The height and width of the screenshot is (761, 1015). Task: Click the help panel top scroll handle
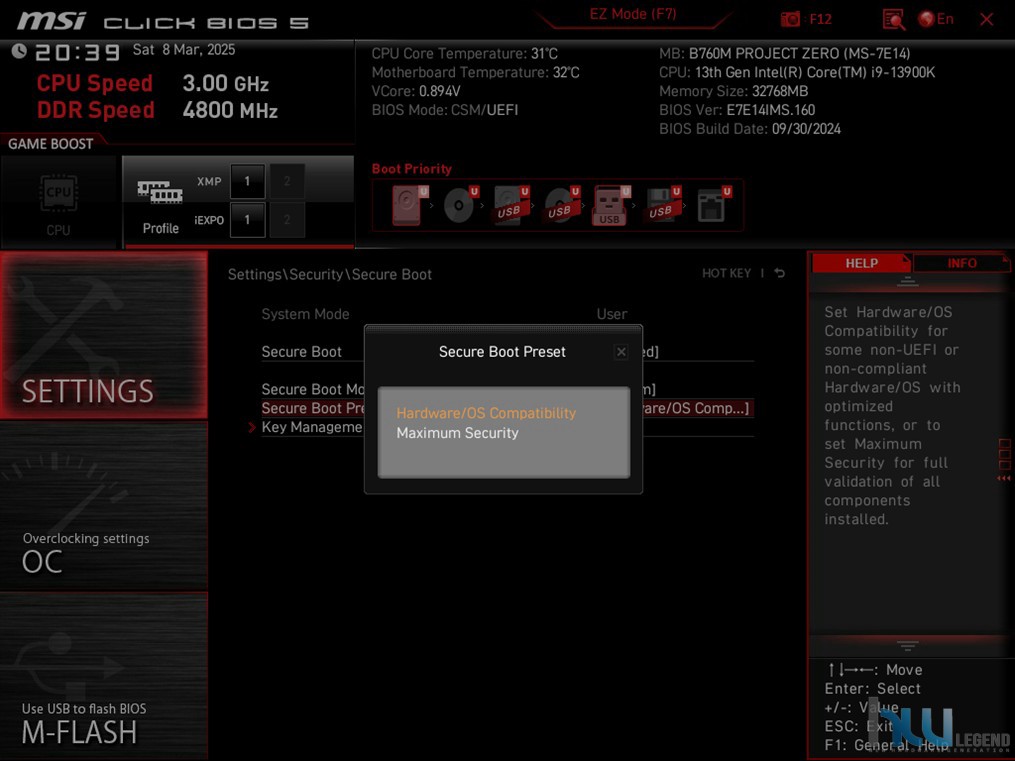point(908,281)
